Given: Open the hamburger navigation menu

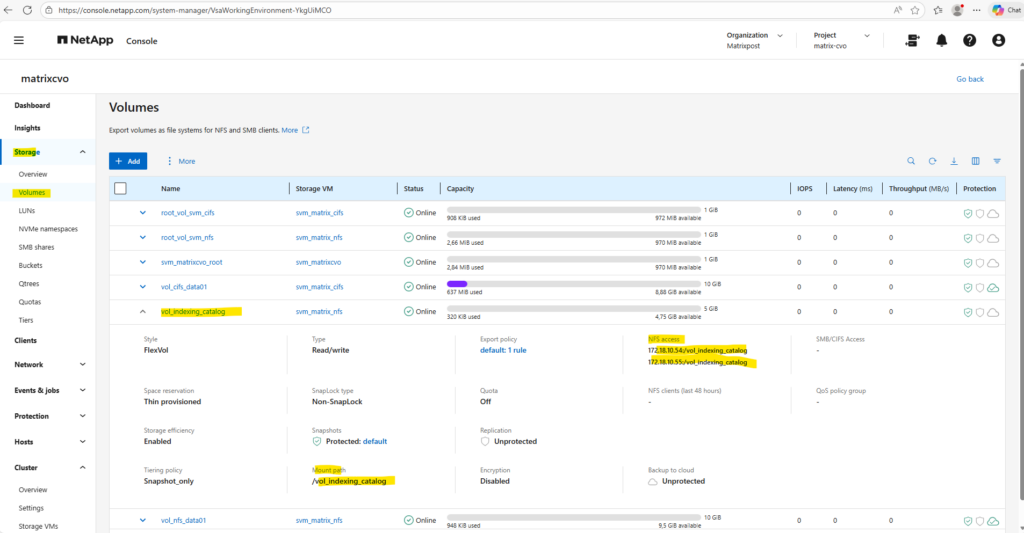Looking at the screenshot, I should (19, 41).
